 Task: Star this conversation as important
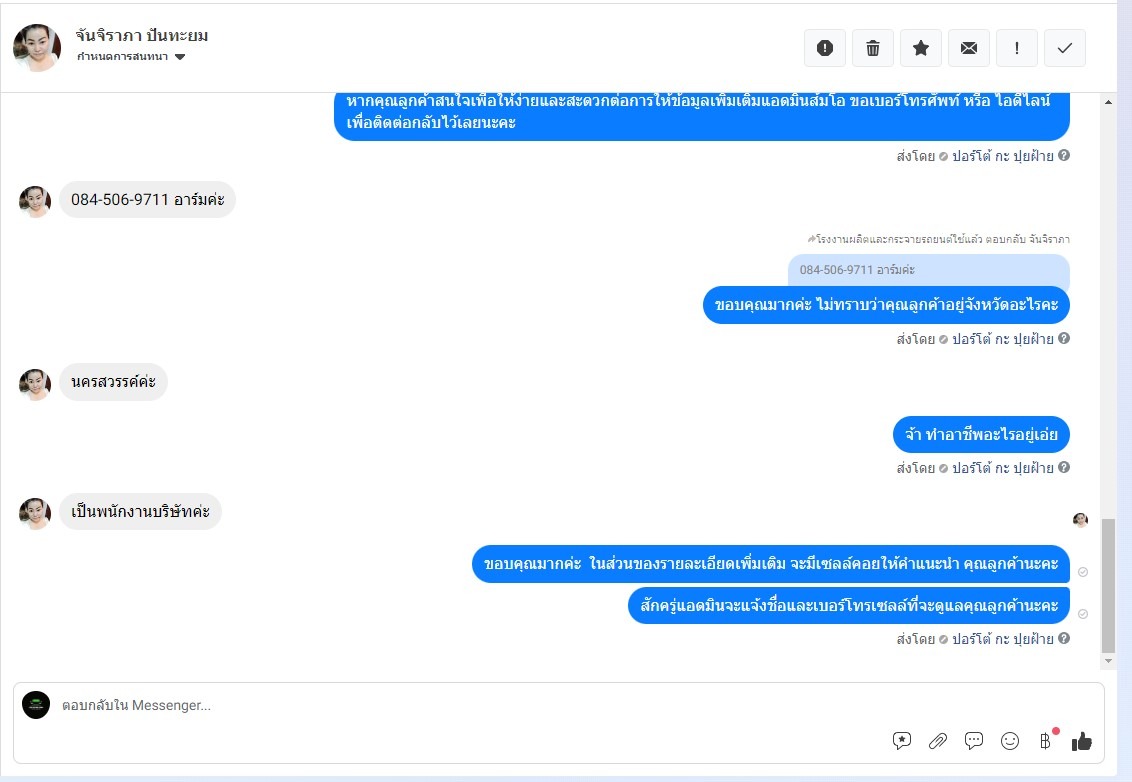pyautogui.click(x=920, y=48)
